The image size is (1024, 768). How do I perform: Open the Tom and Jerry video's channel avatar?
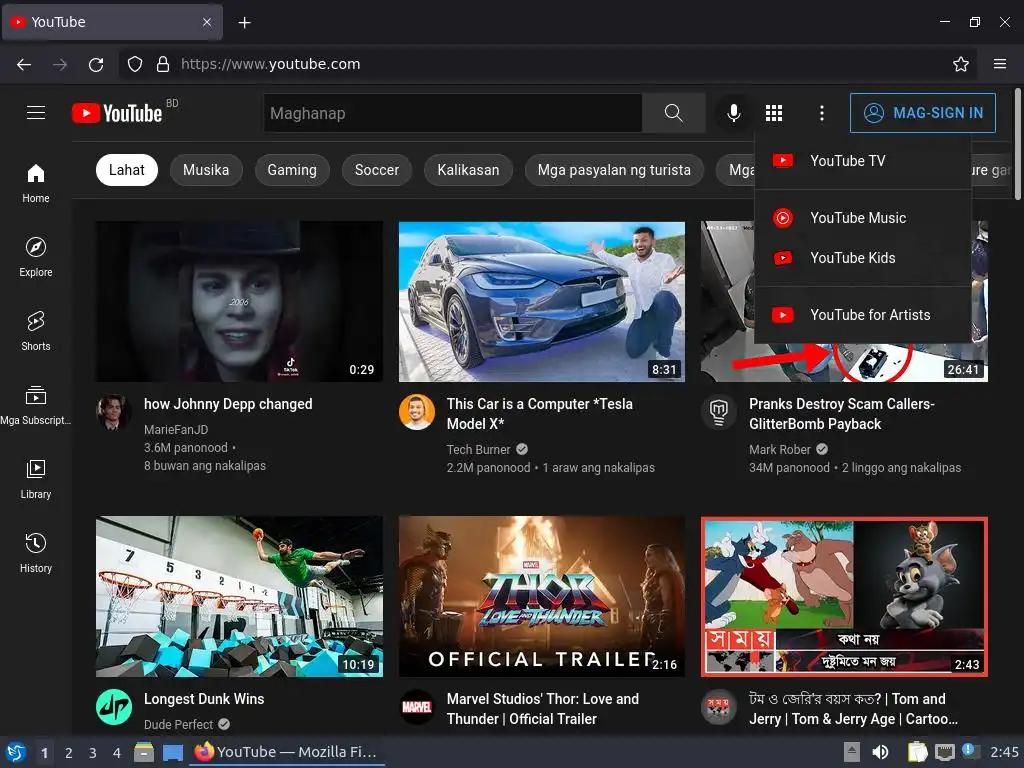point(719,707)
